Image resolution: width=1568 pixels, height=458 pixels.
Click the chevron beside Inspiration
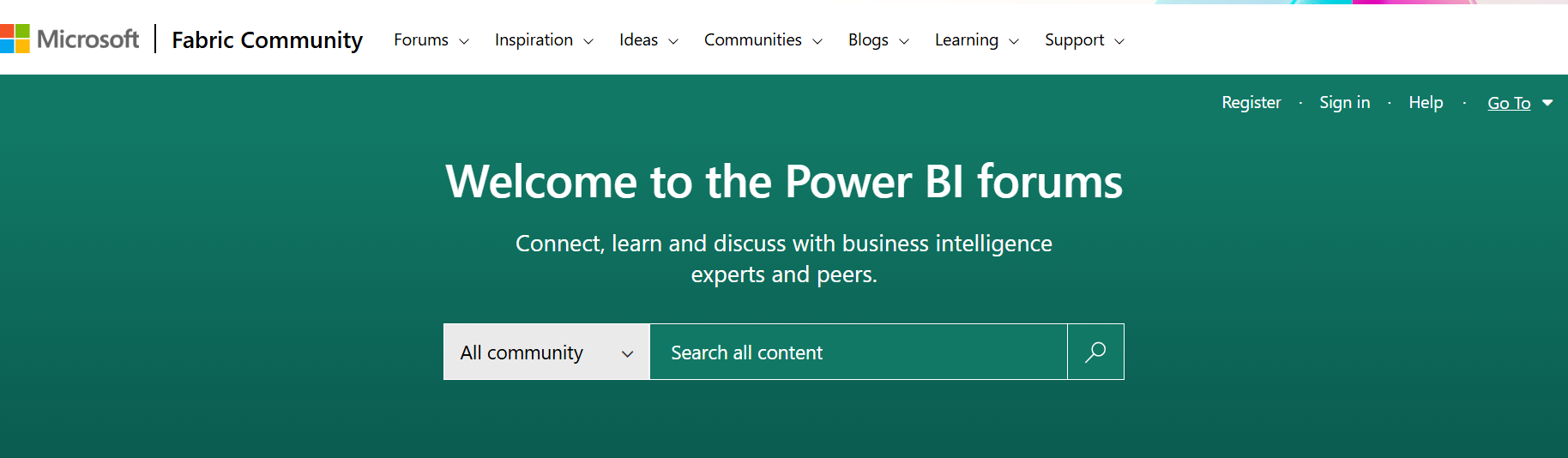coord(588,41)
